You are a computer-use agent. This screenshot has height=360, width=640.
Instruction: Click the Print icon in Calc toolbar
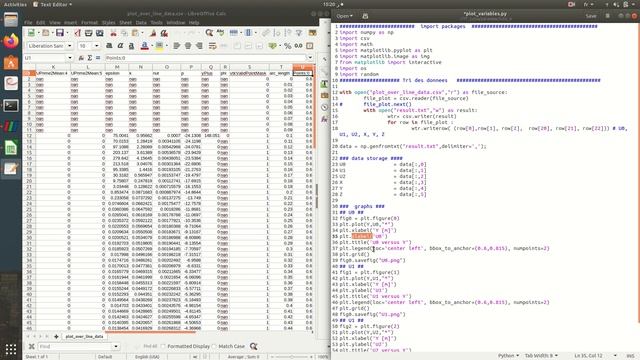[89, 33]
